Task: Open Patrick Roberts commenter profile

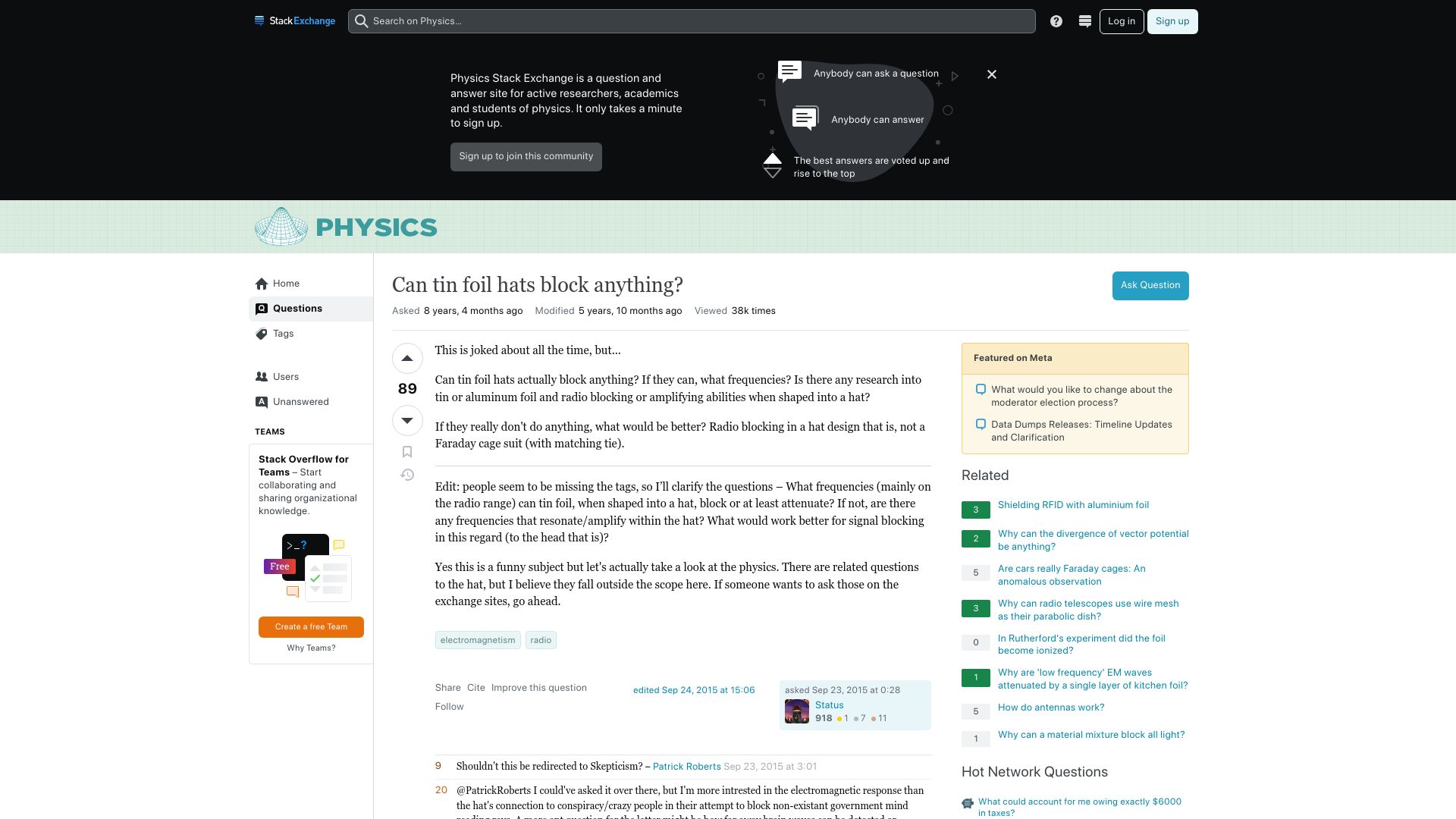Action: coord(687,767)
